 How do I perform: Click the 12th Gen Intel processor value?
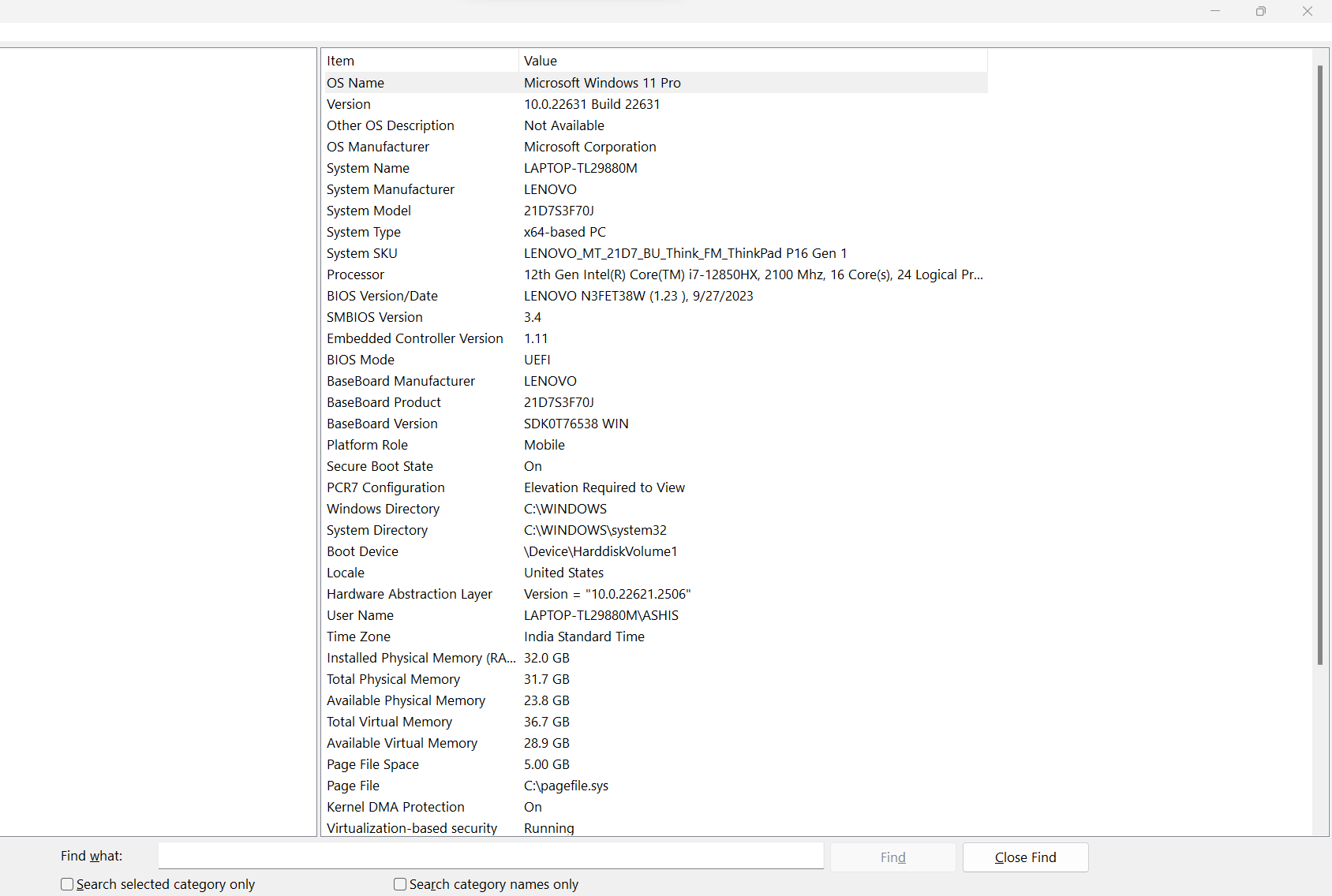click(x=754, y=274)
